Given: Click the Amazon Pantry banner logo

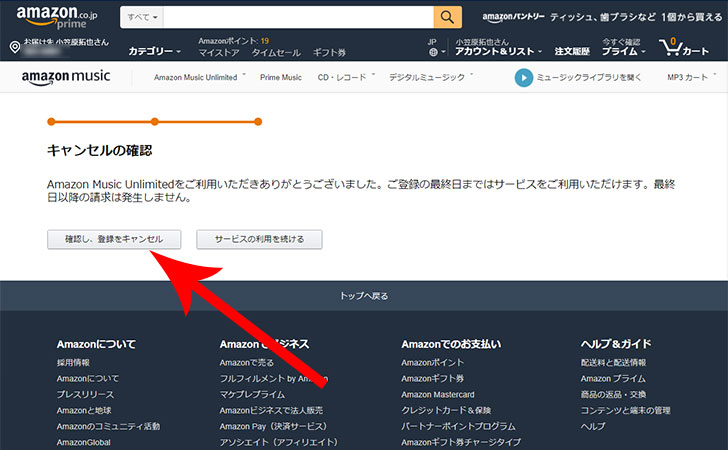Looking at the screenshot, I should [514, 17].
